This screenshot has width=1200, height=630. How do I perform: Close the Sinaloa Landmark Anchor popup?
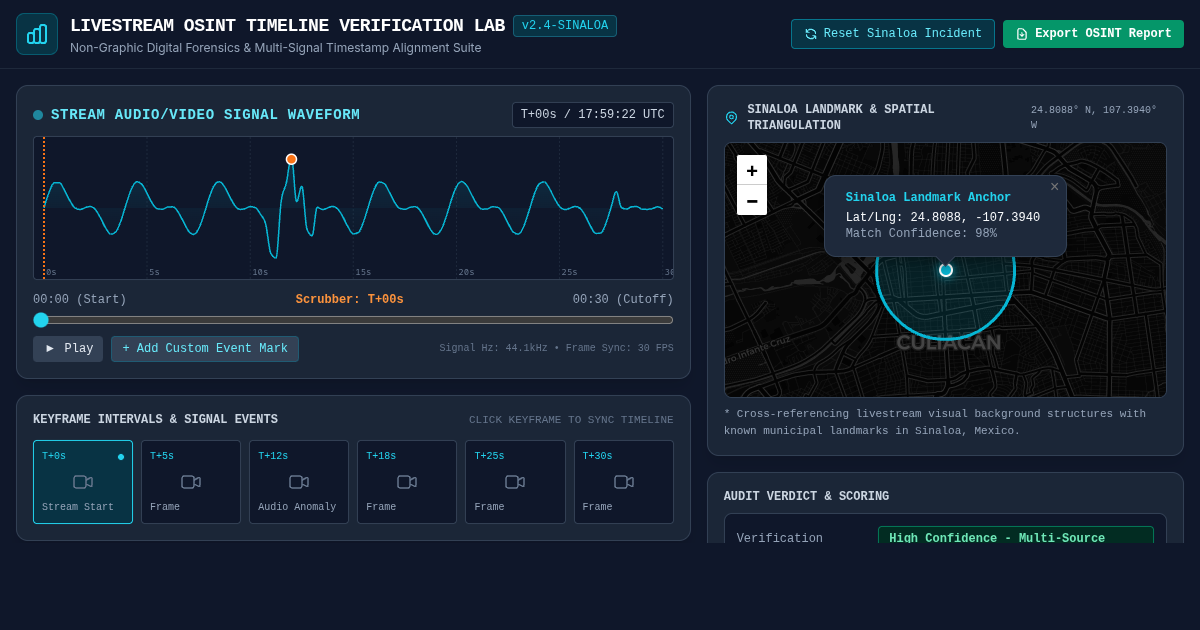tap(1054, 187)
